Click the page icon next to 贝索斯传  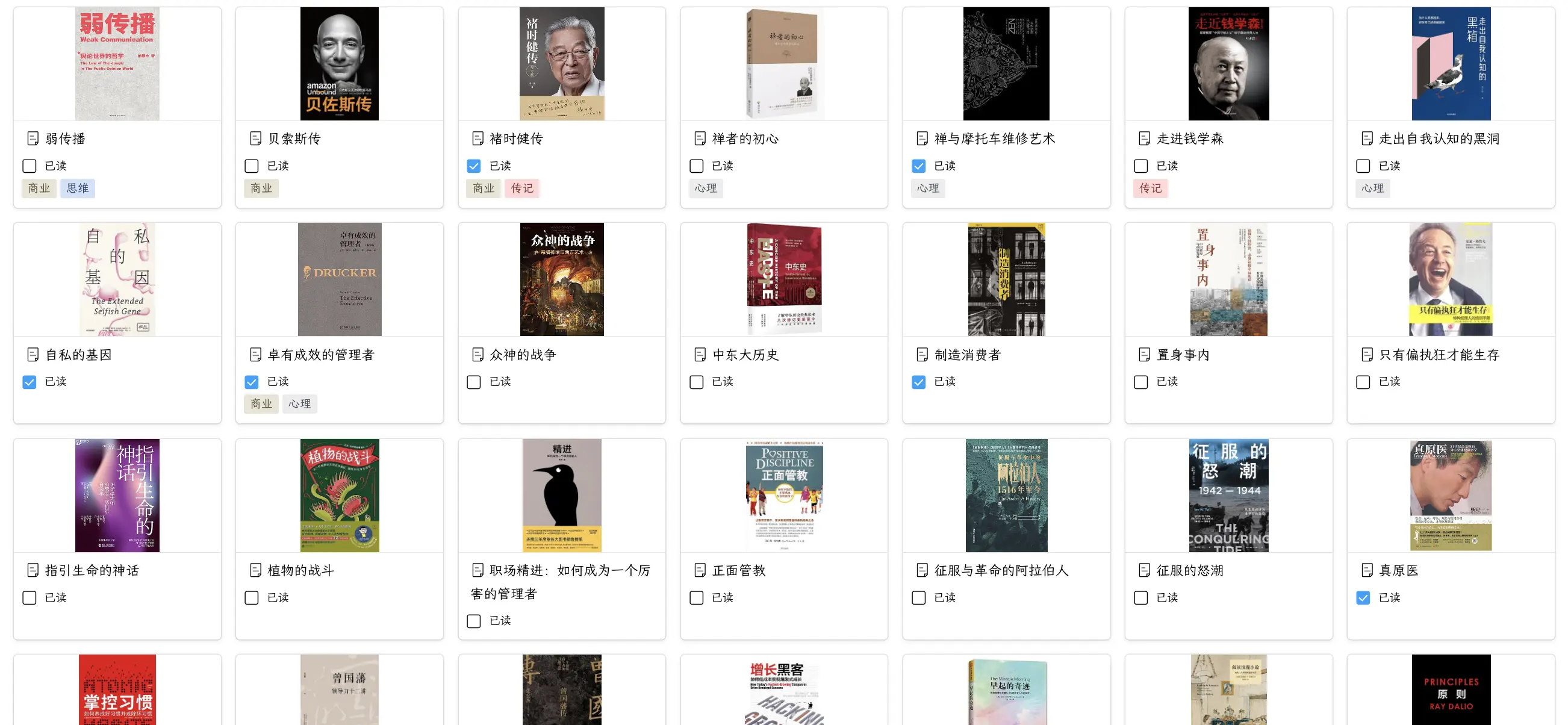(x=256, y=138)
